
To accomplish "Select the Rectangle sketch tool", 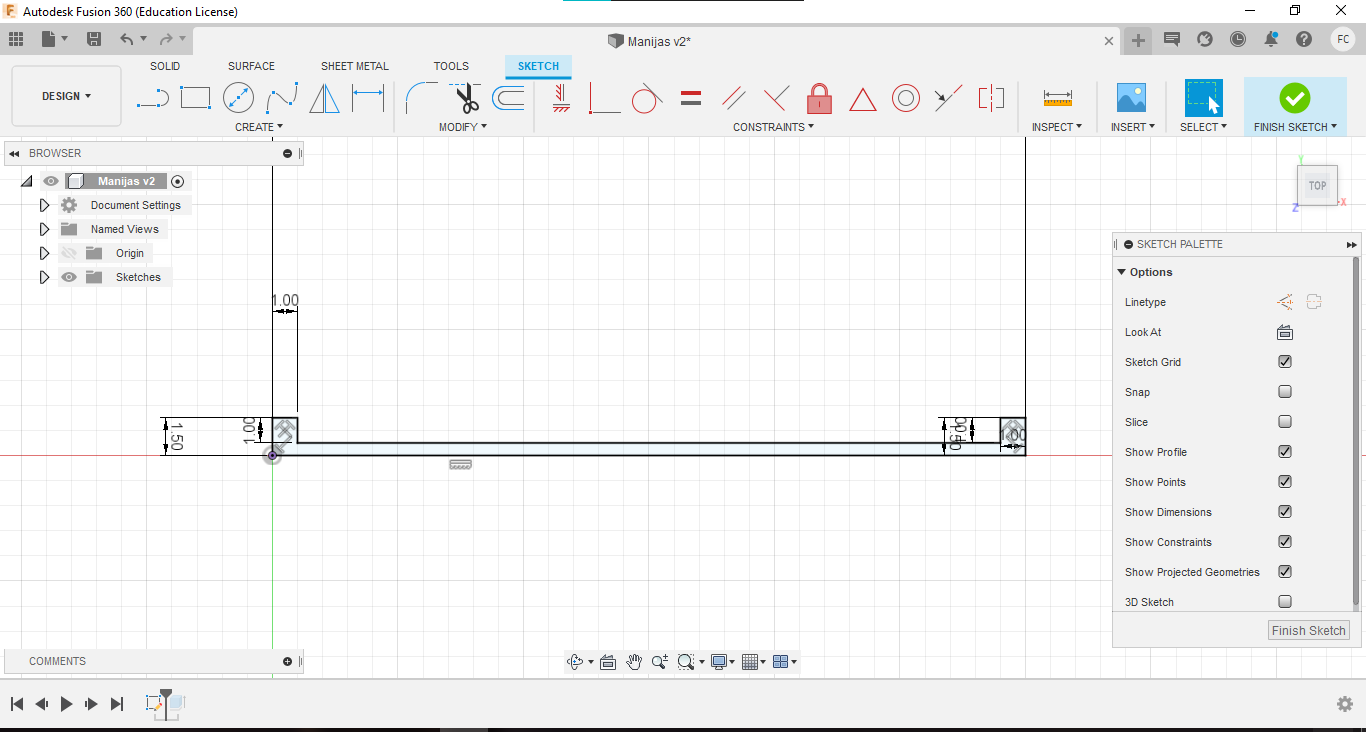I will (195, 98).
